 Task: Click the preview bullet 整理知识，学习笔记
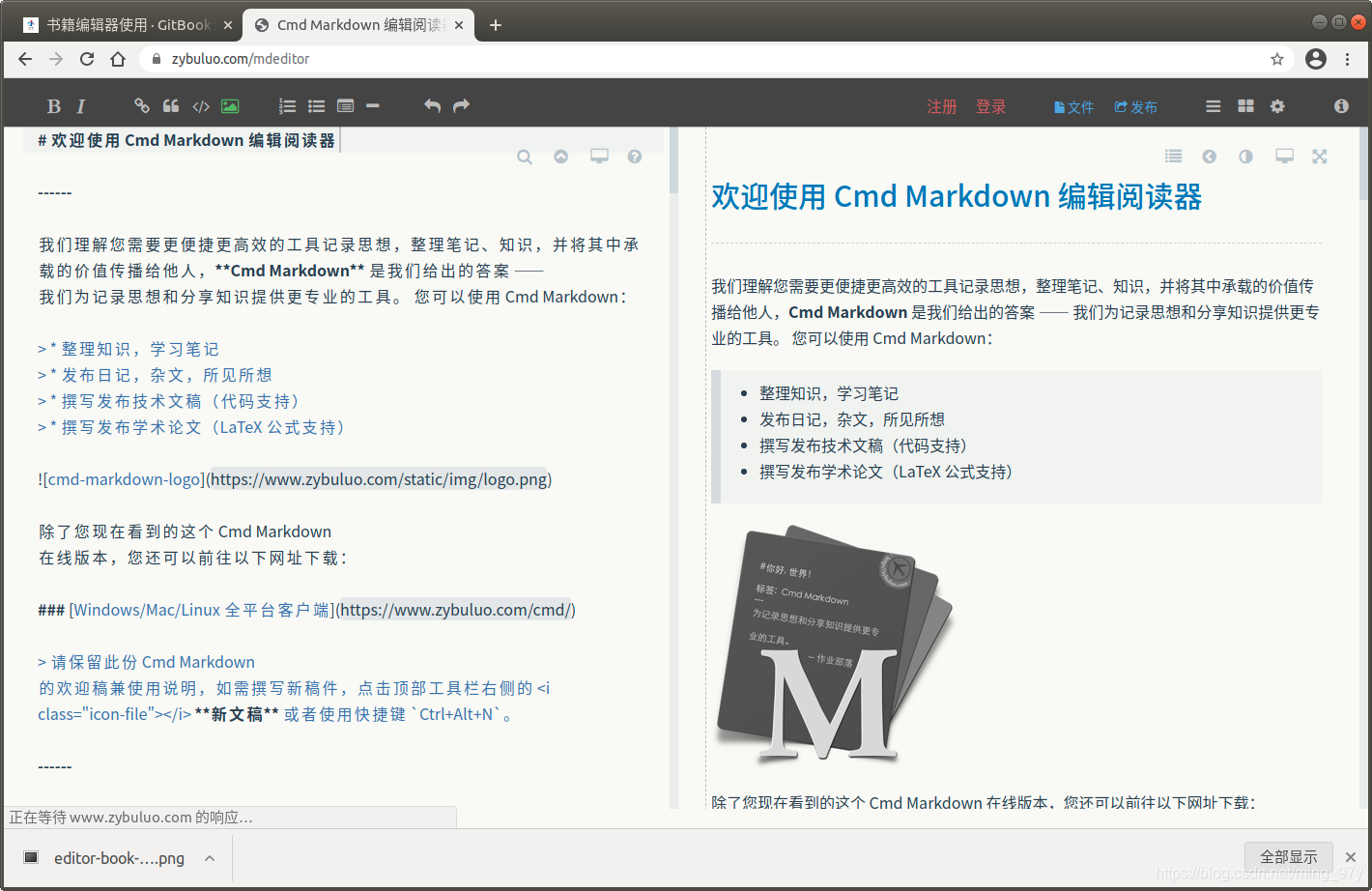(829, 393)
